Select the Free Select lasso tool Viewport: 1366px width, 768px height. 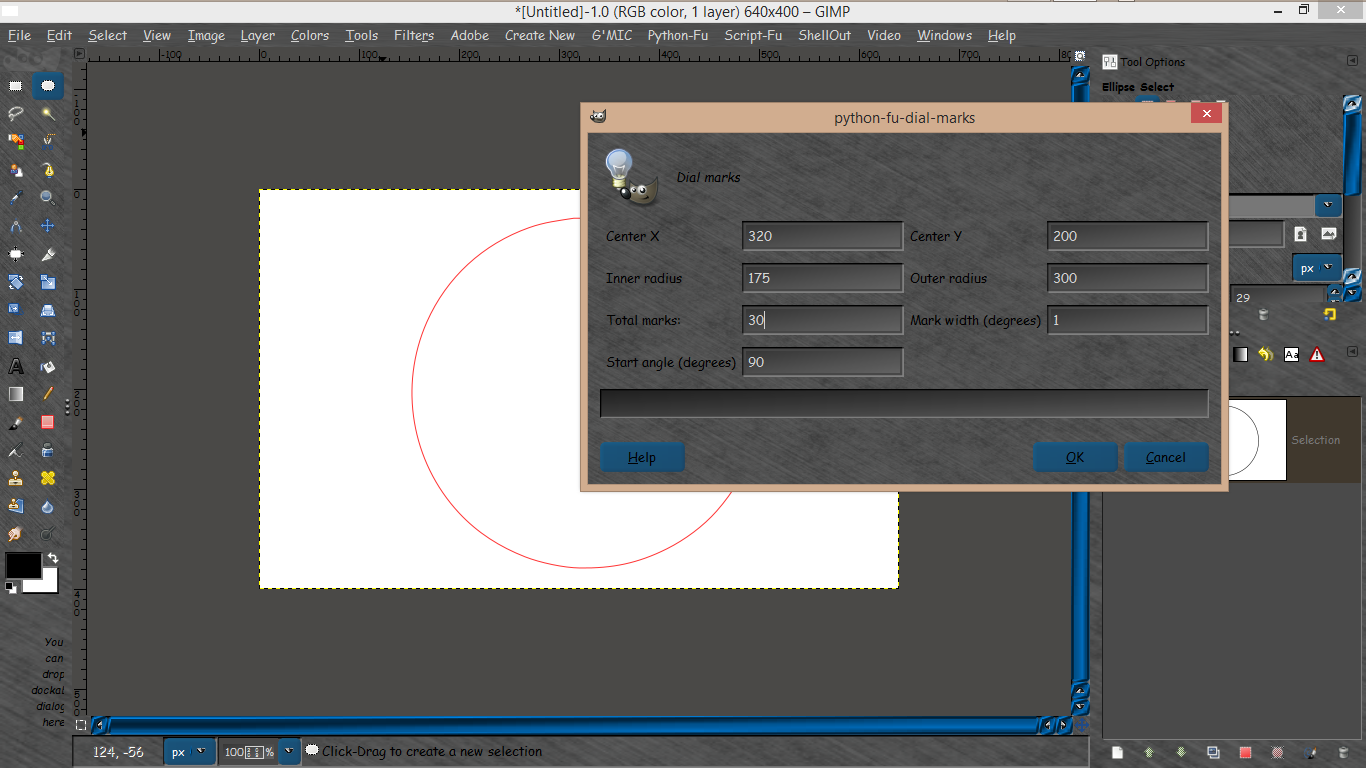[16, 114]
